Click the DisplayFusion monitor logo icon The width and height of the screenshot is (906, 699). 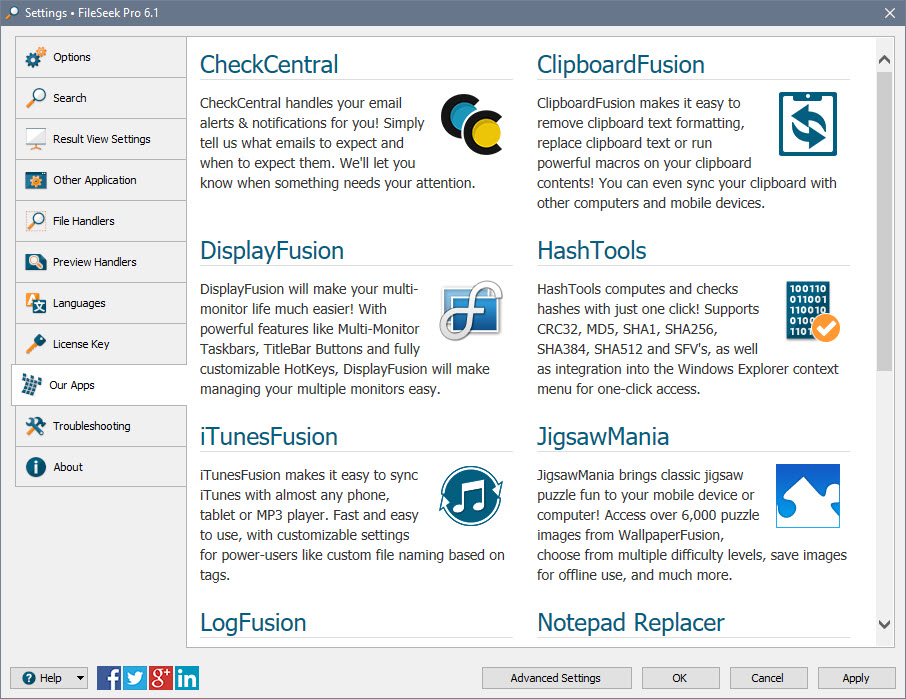pyautogui.click(x=471, y=310)
